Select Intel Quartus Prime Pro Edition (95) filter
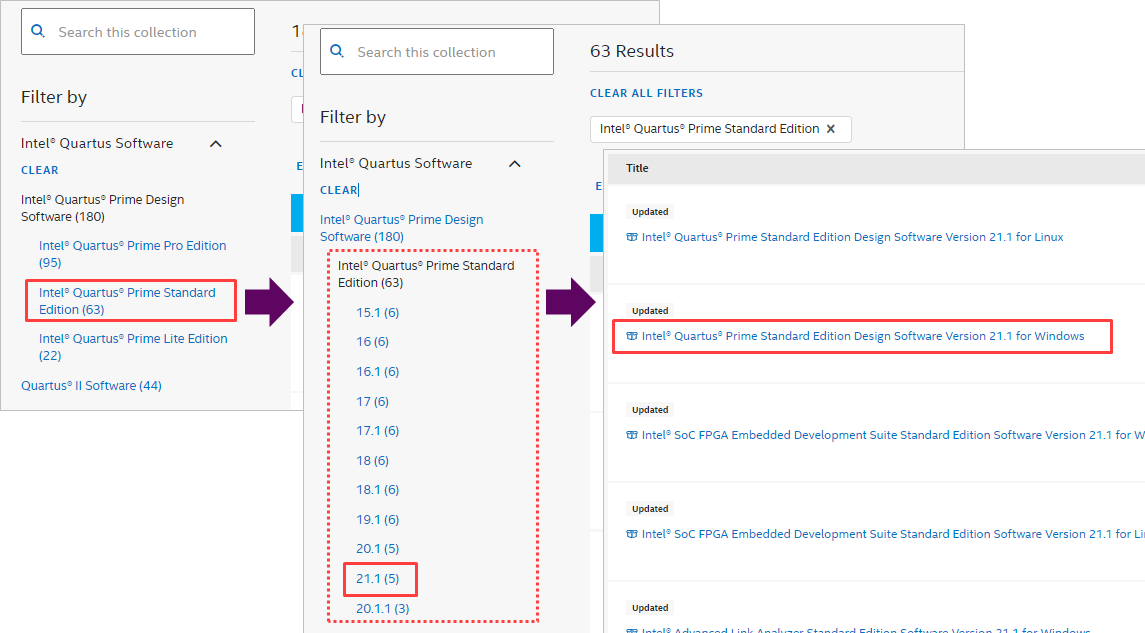 [x=132, y=254]
